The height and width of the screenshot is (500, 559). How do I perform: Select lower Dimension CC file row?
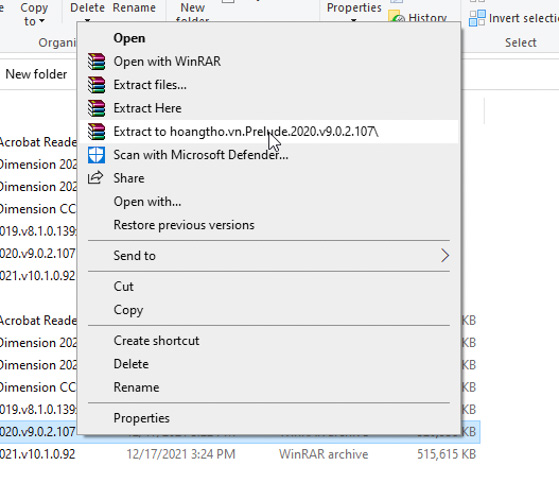(38, 387)
